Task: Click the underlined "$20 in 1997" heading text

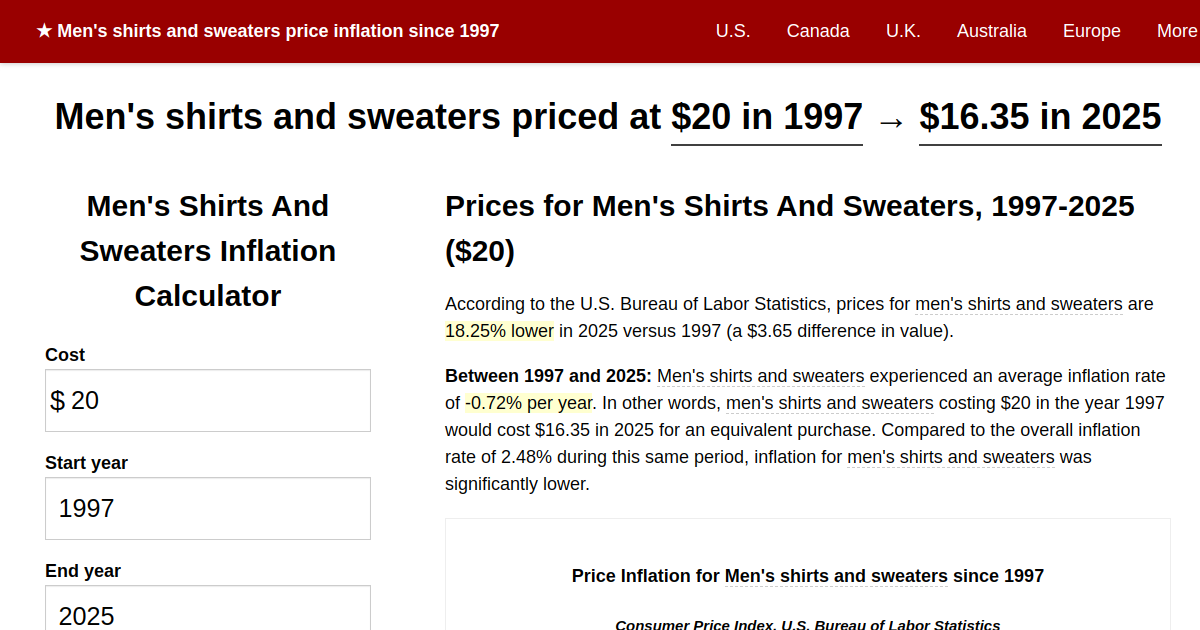Action: (767, 118)
